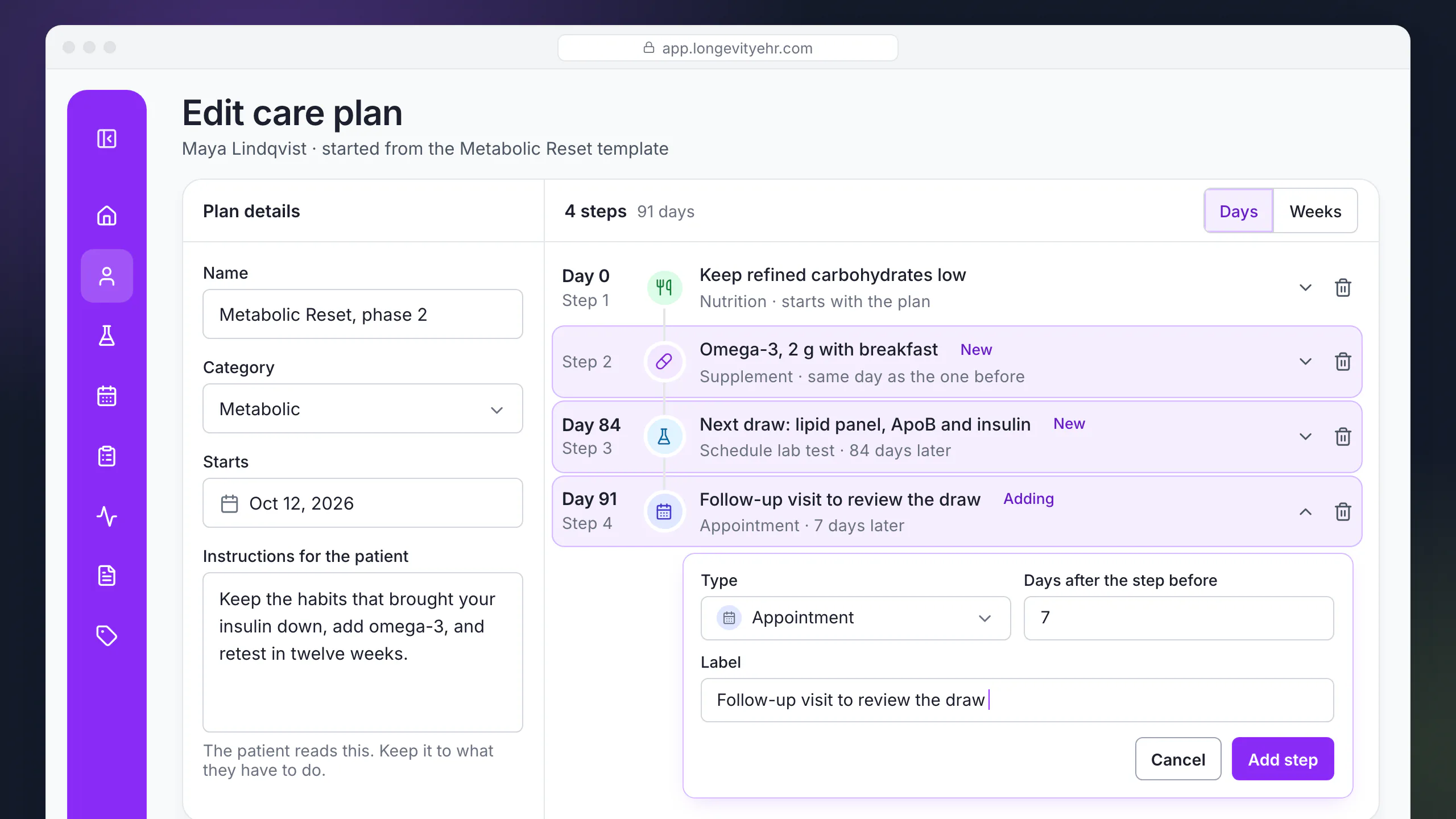Open the clipboard checklist sidebar icon
This screenshot has width=1456, height=819.
click(x=107, y=456)
